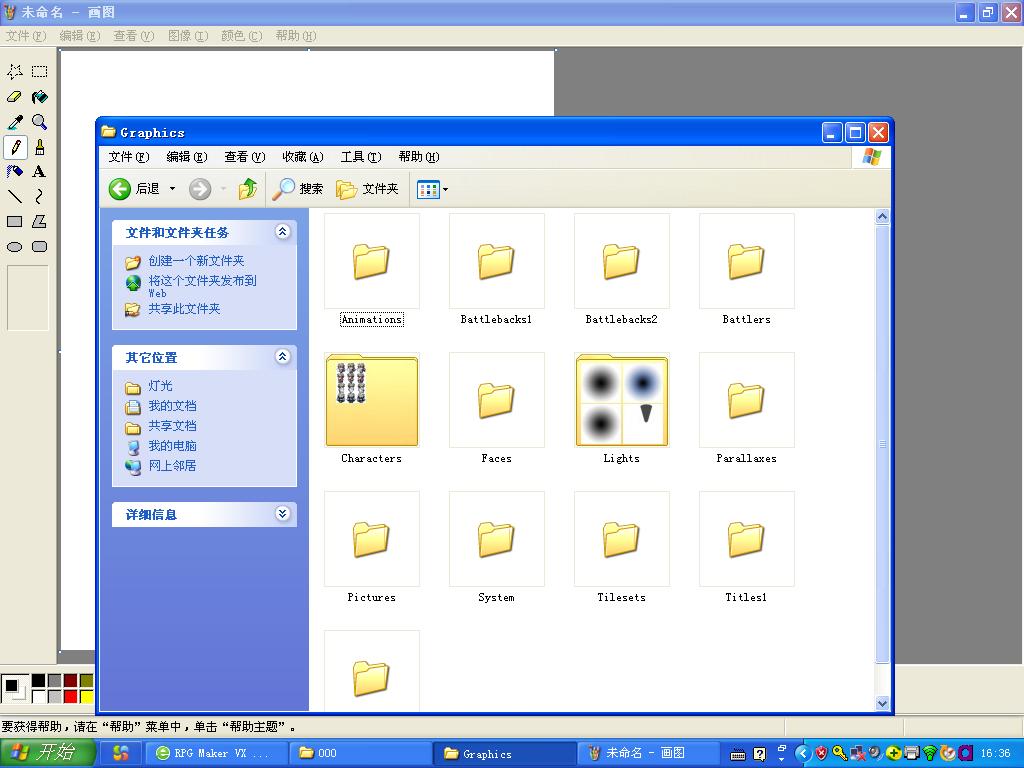Screen dimensions: 1024x768
Task: Collapse the 其它位置 panel
Action: coord(283,357)
